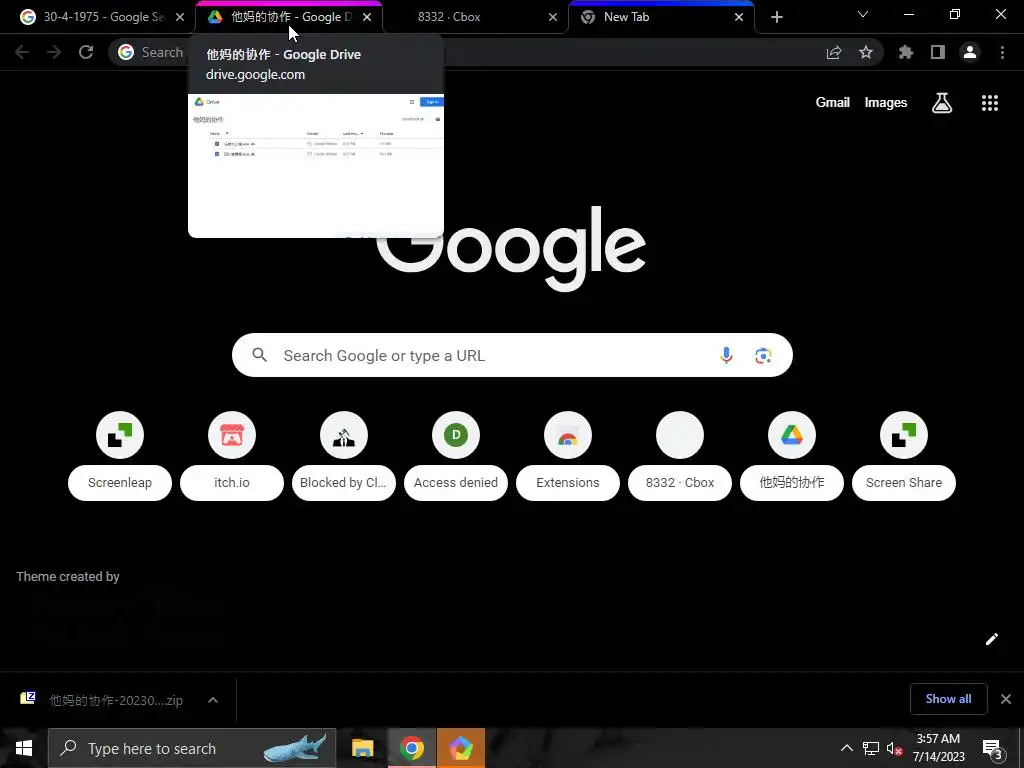Open the Extensions shortcut tile
The width and height of the screenshot is (1024, 768).
click(568, 456)
